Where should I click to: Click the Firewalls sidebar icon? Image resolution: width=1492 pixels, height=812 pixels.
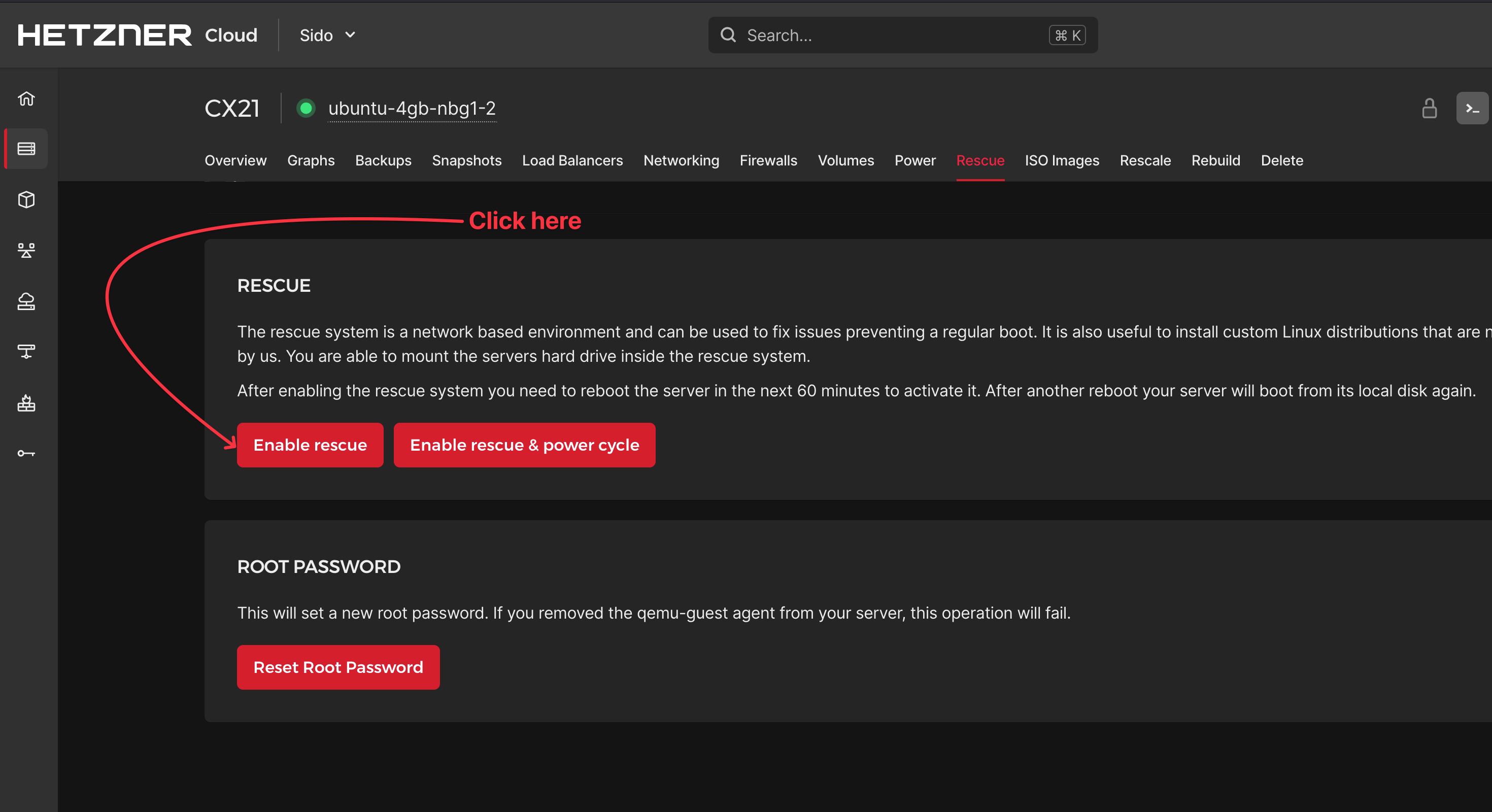coord(28,405)
